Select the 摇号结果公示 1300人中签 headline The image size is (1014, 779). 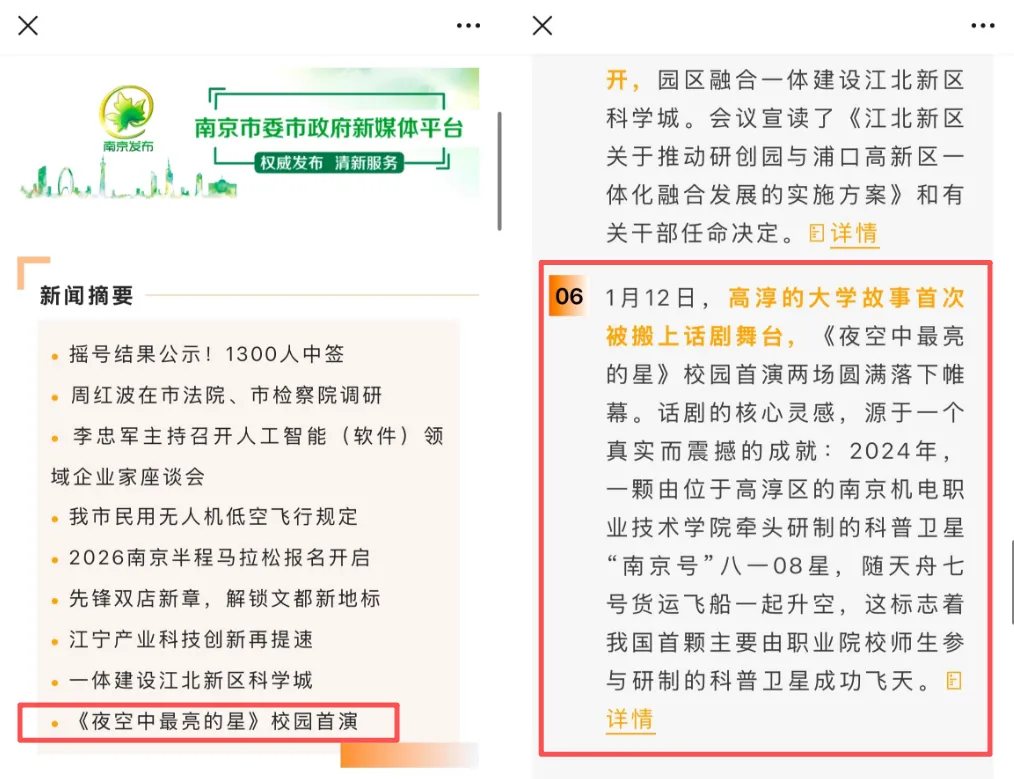(x=207, y=354)
